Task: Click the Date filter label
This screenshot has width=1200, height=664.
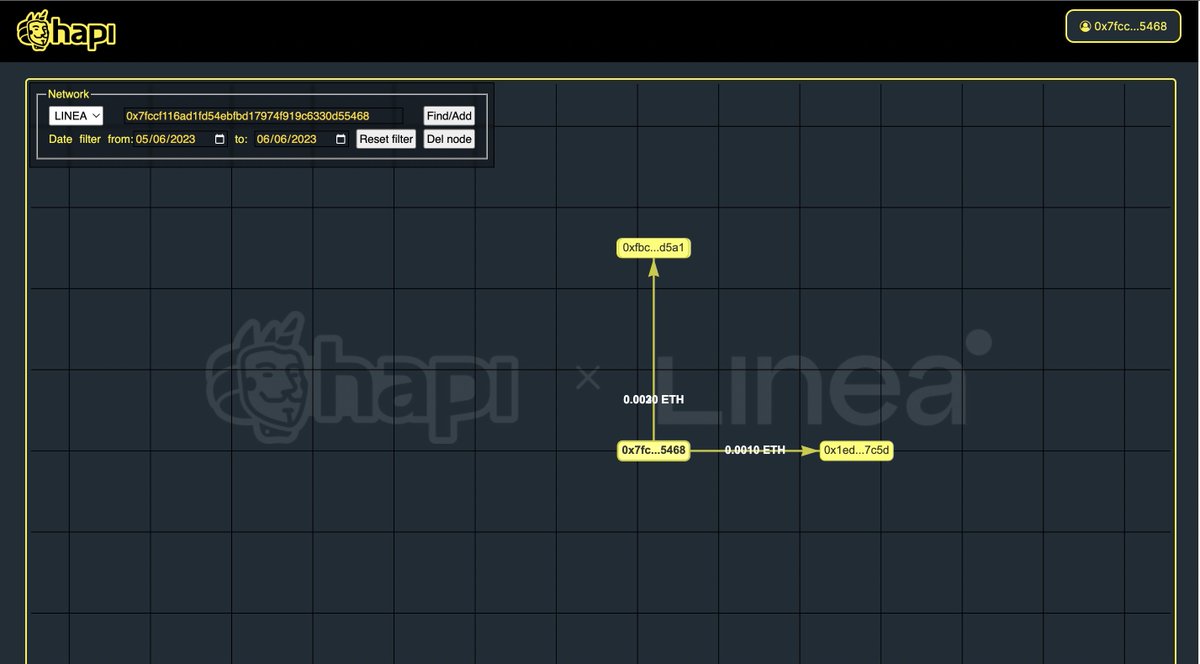Action: [75, 139]
